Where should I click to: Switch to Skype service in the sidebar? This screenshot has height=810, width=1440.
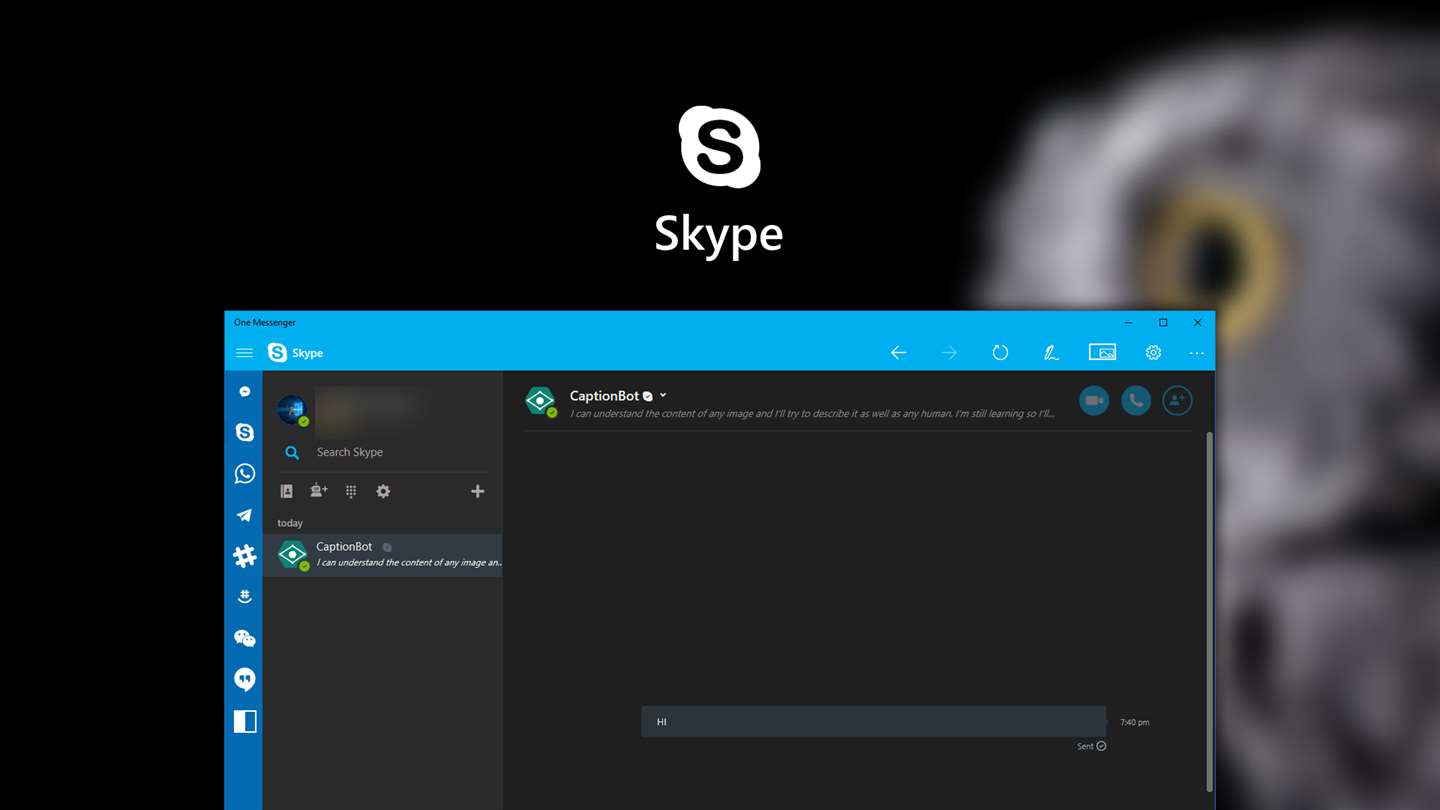pos(244,432)
